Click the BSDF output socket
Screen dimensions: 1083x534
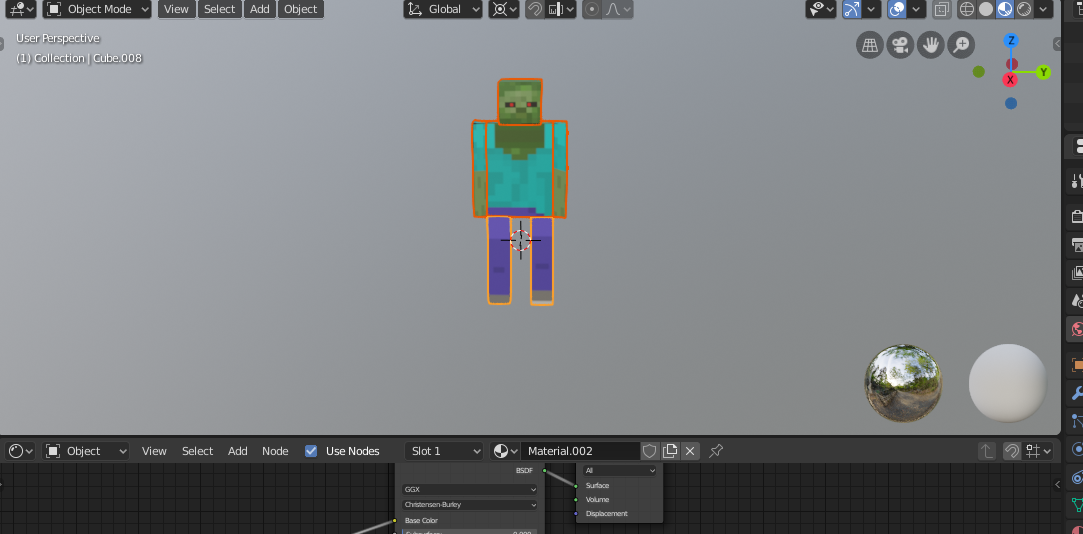[x=544, y=470]
